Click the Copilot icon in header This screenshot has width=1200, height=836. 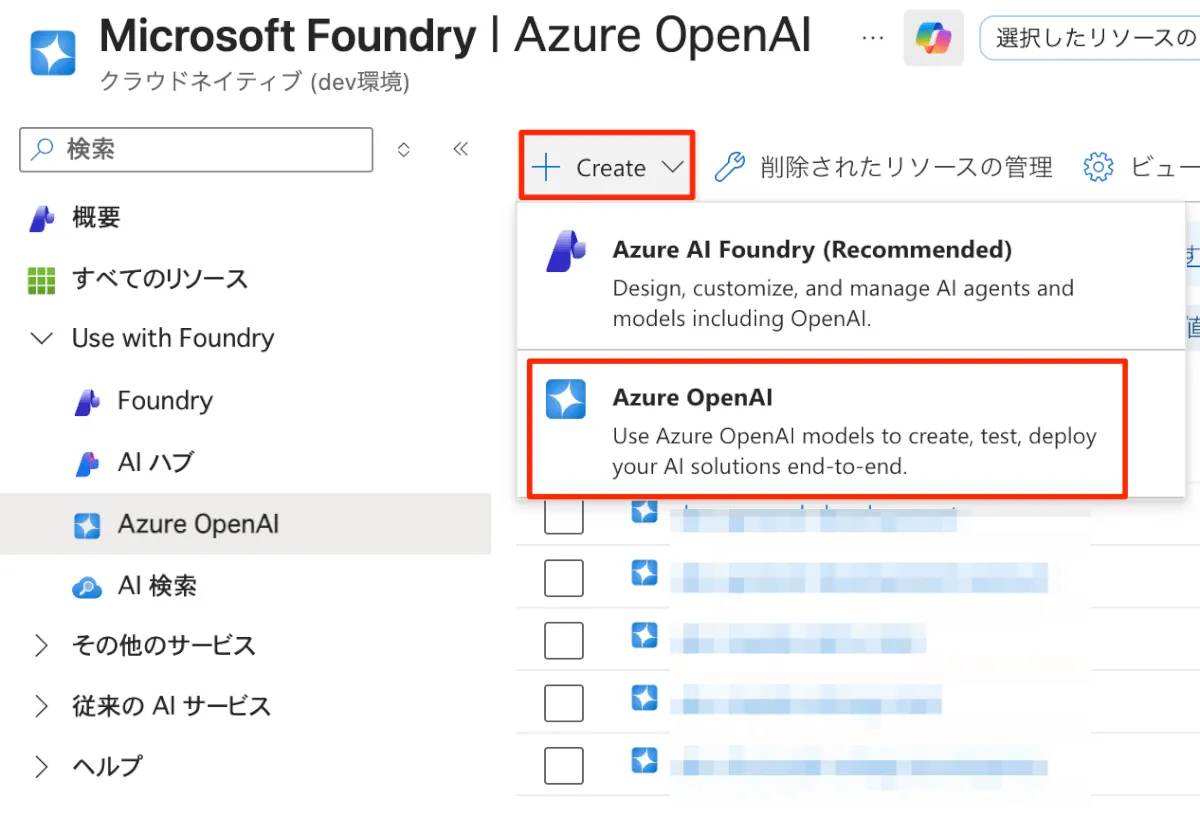(x=933, y=39)
